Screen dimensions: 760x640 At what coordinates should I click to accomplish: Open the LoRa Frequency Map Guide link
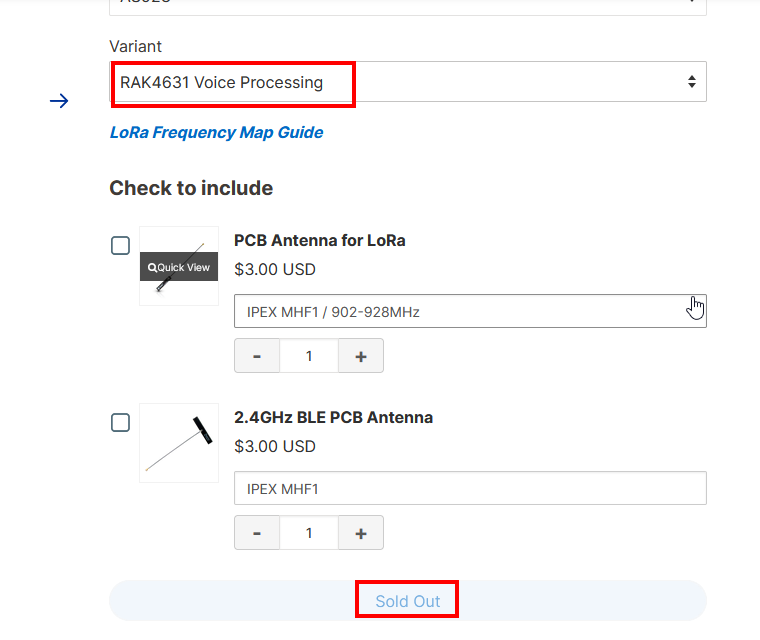coord(216,132)
